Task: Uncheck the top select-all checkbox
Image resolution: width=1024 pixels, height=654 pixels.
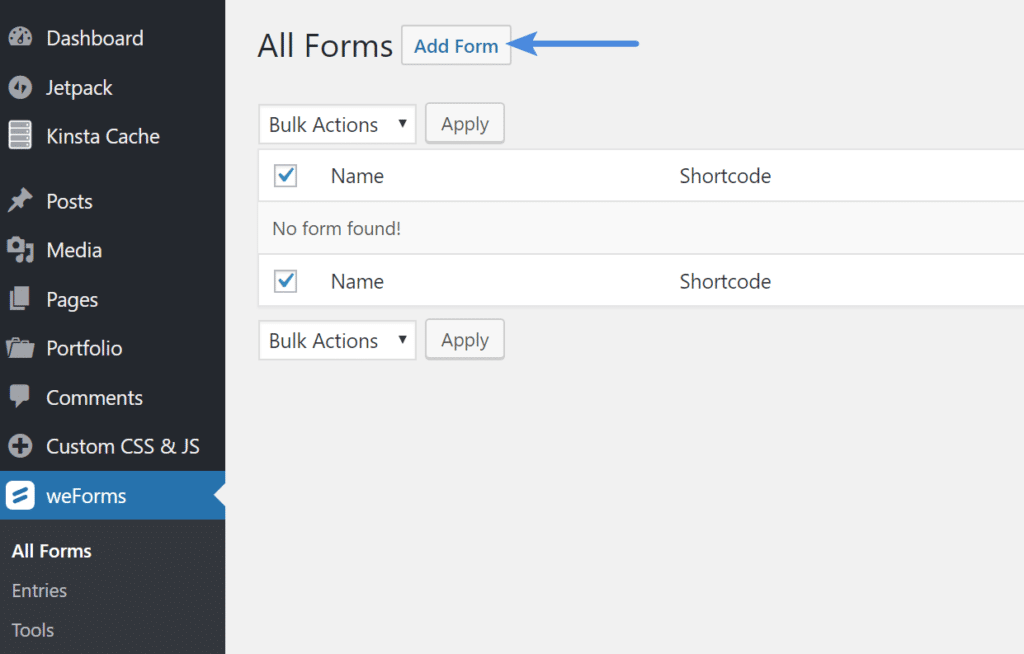Action: 285,175
